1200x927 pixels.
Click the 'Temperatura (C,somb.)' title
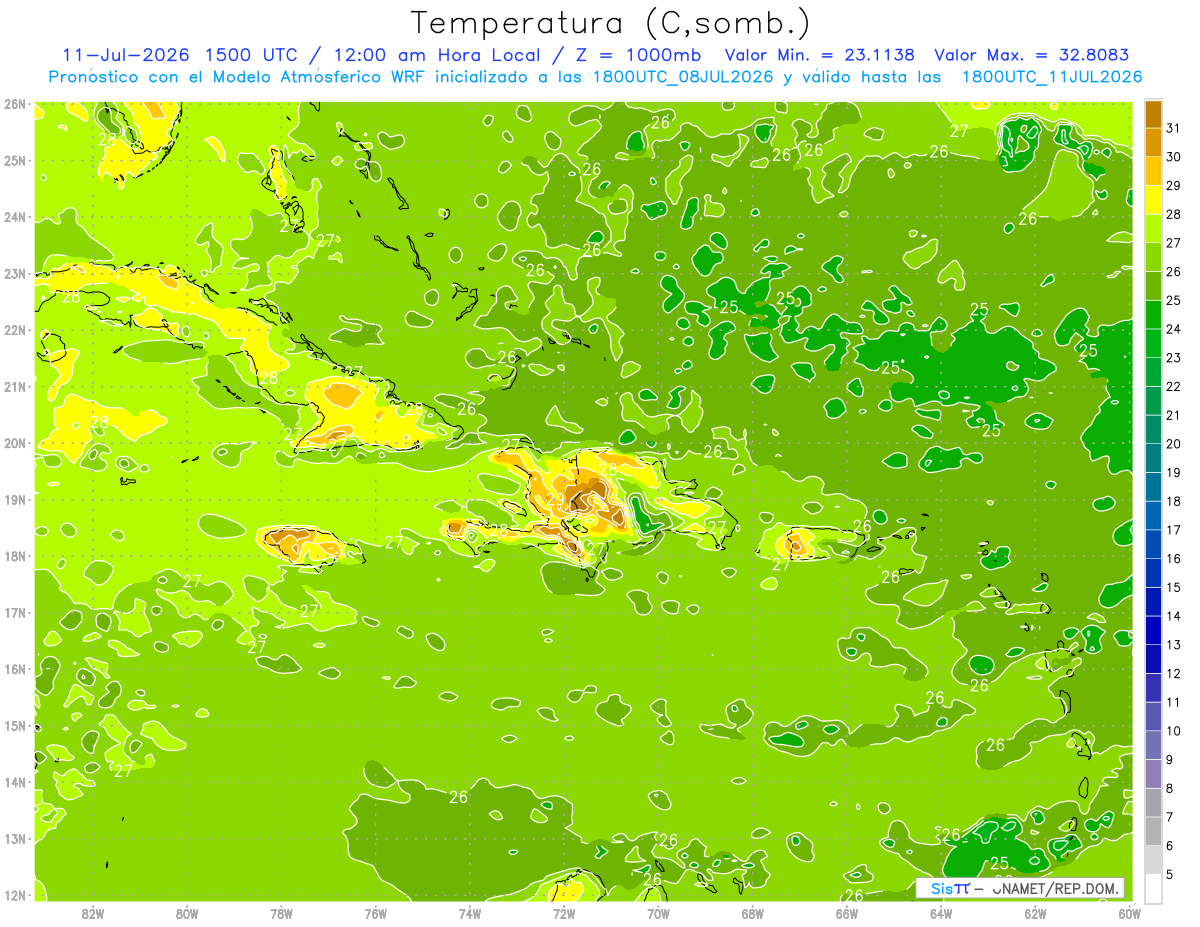point(611,23)
